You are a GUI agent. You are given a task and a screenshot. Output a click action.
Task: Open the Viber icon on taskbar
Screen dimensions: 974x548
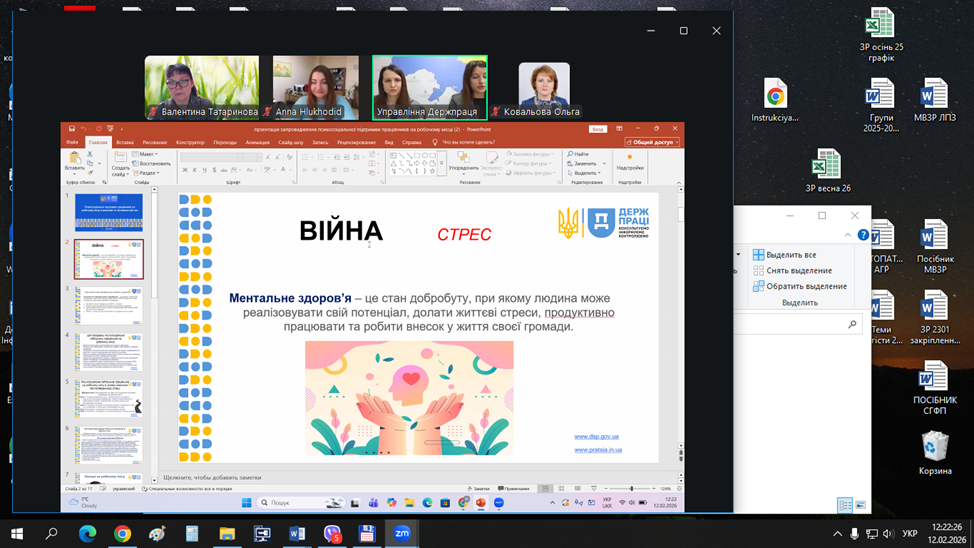(x=332, y=534)
